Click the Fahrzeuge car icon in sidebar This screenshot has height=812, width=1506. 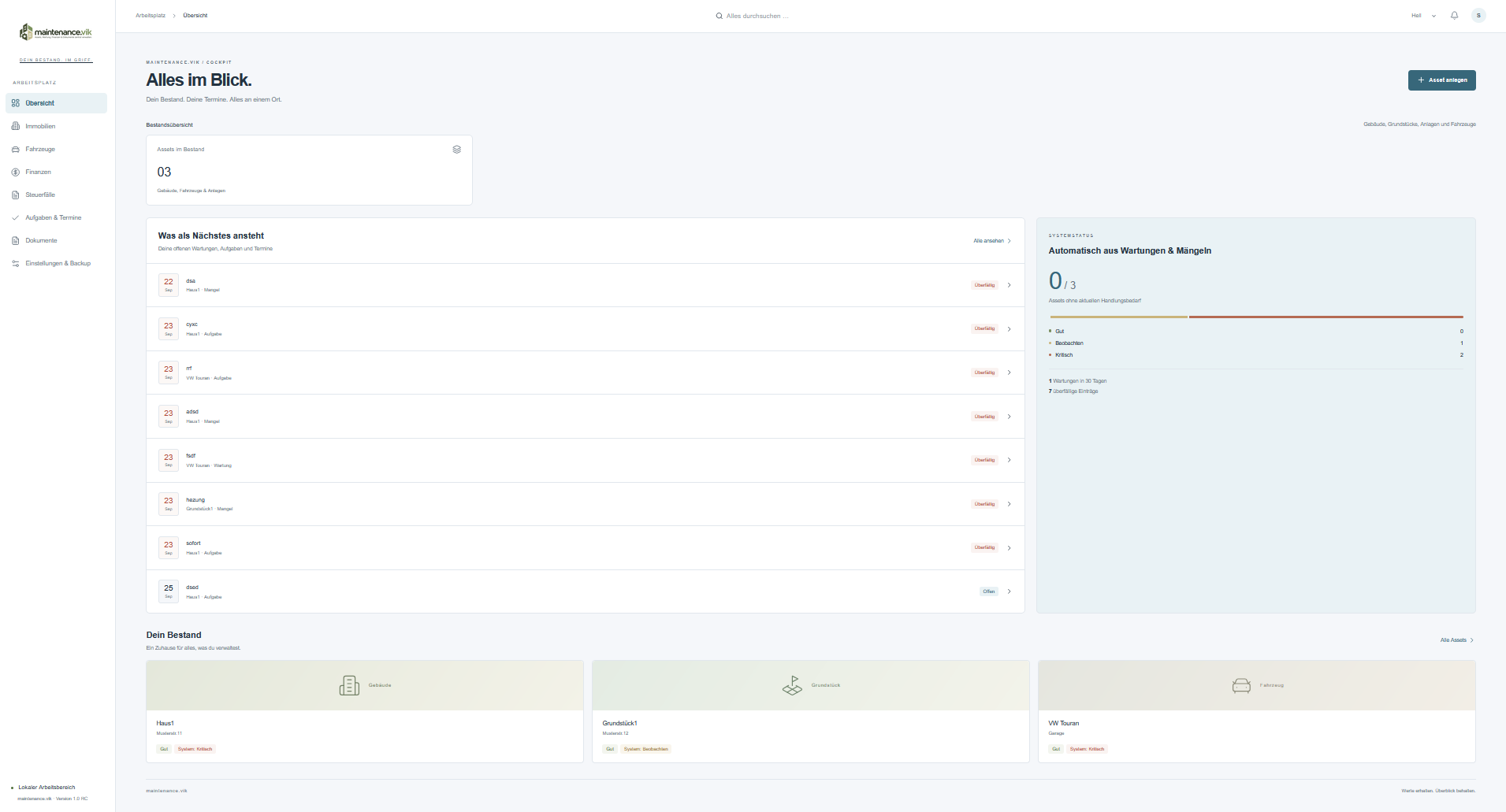(16, 149)
